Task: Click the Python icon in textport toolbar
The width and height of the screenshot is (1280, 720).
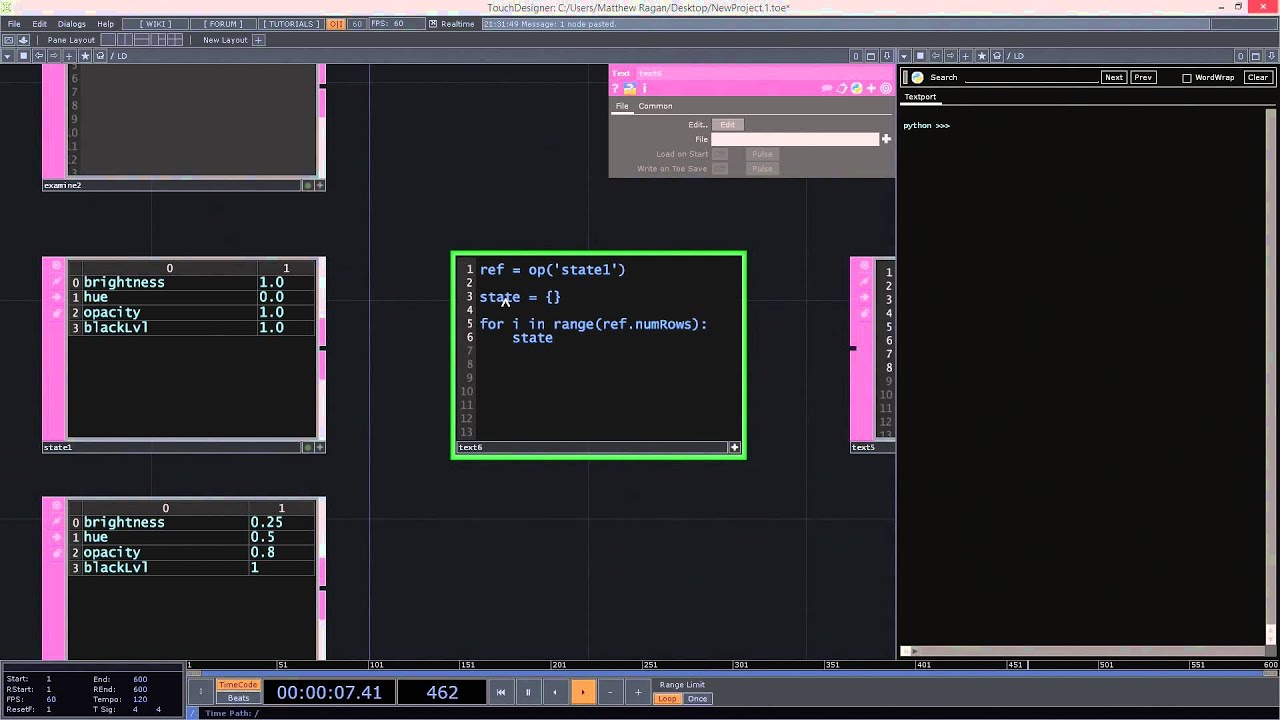Action: 917,77
